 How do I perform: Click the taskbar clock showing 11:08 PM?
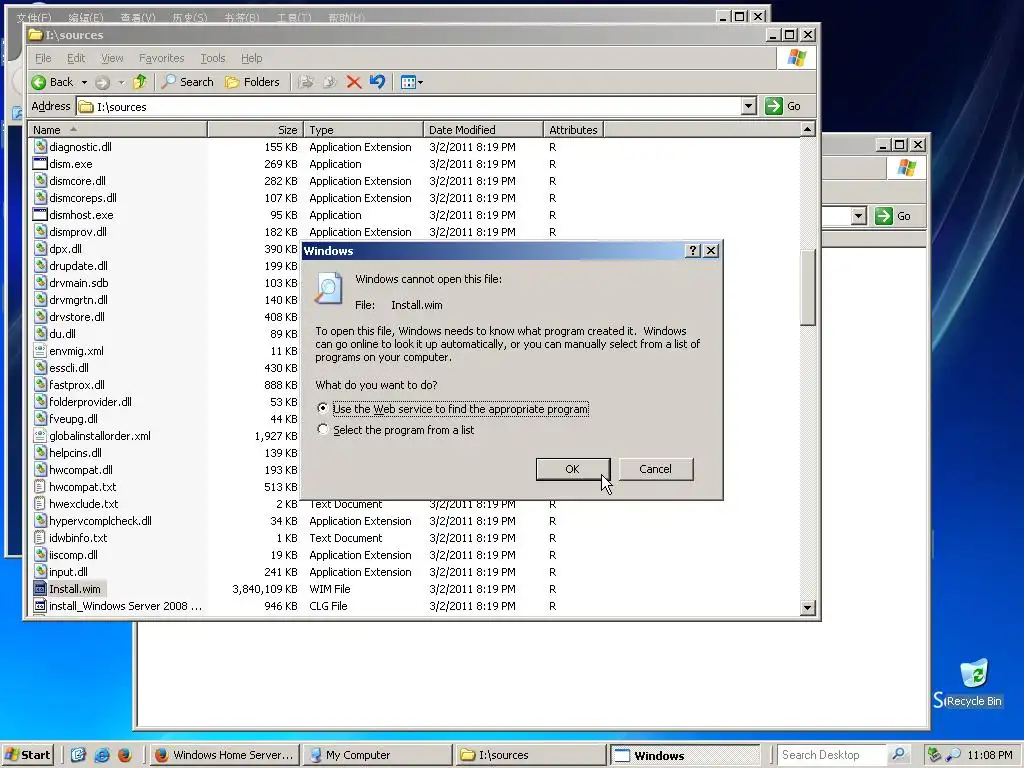point(989,755)
